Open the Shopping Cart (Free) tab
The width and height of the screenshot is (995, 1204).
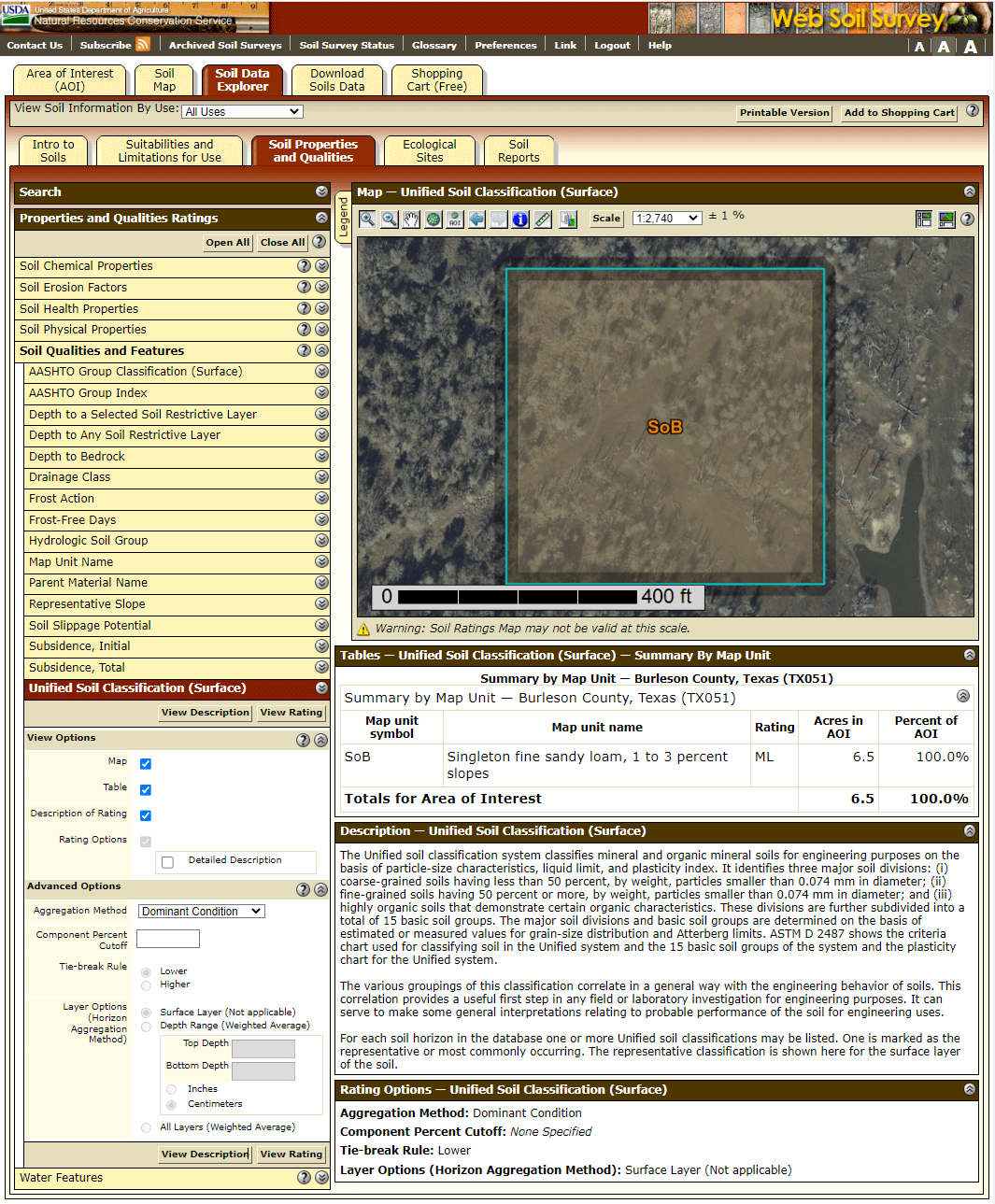pos(436,79)
